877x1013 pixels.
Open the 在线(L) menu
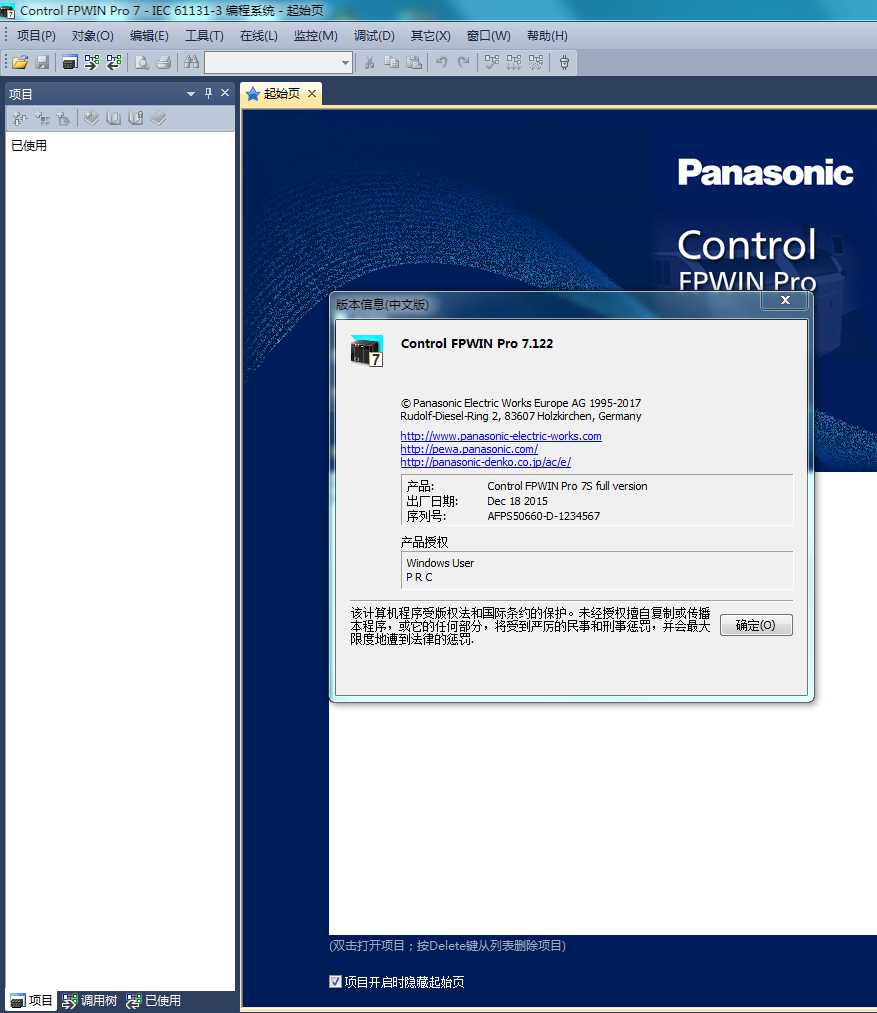point(258,36)
